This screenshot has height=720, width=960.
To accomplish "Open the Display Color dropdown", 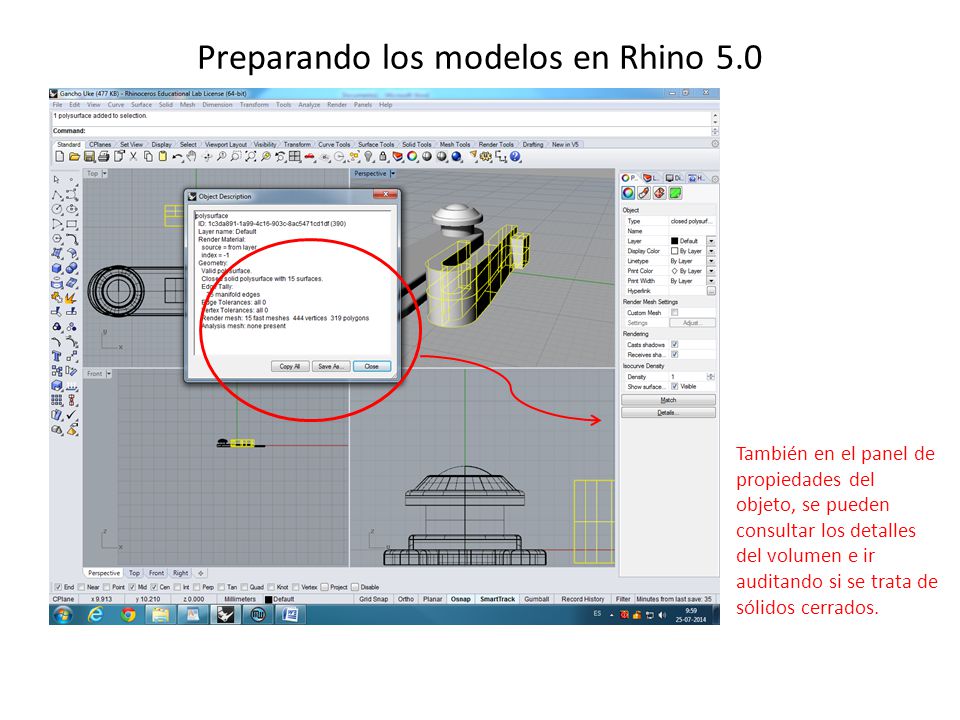I will click(711, 251).
